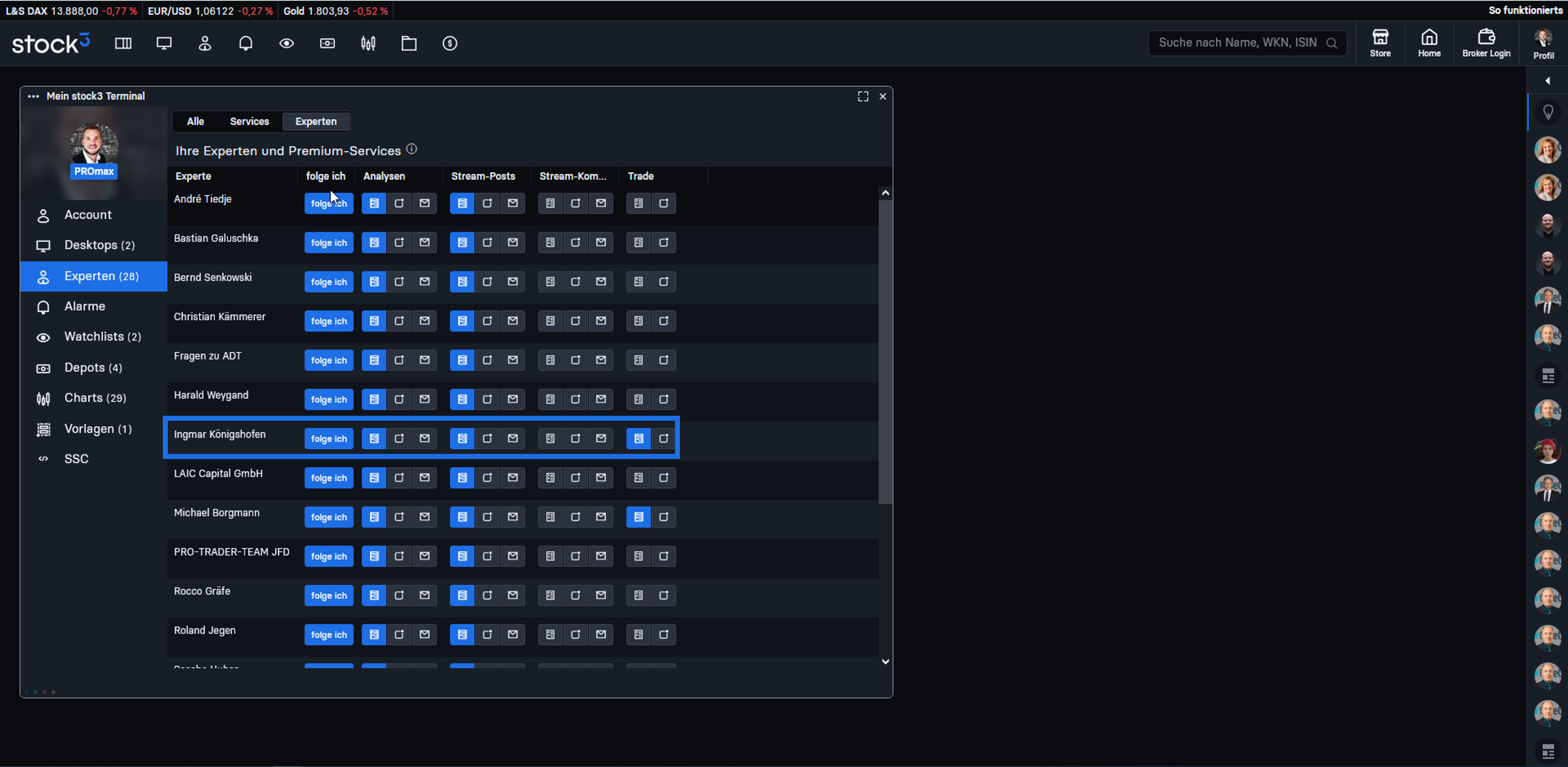Screen dimensions: 1568x767
Task: Click the PROmax badge under profile photo
Action: pyautogui.click(x=94, y=172)
